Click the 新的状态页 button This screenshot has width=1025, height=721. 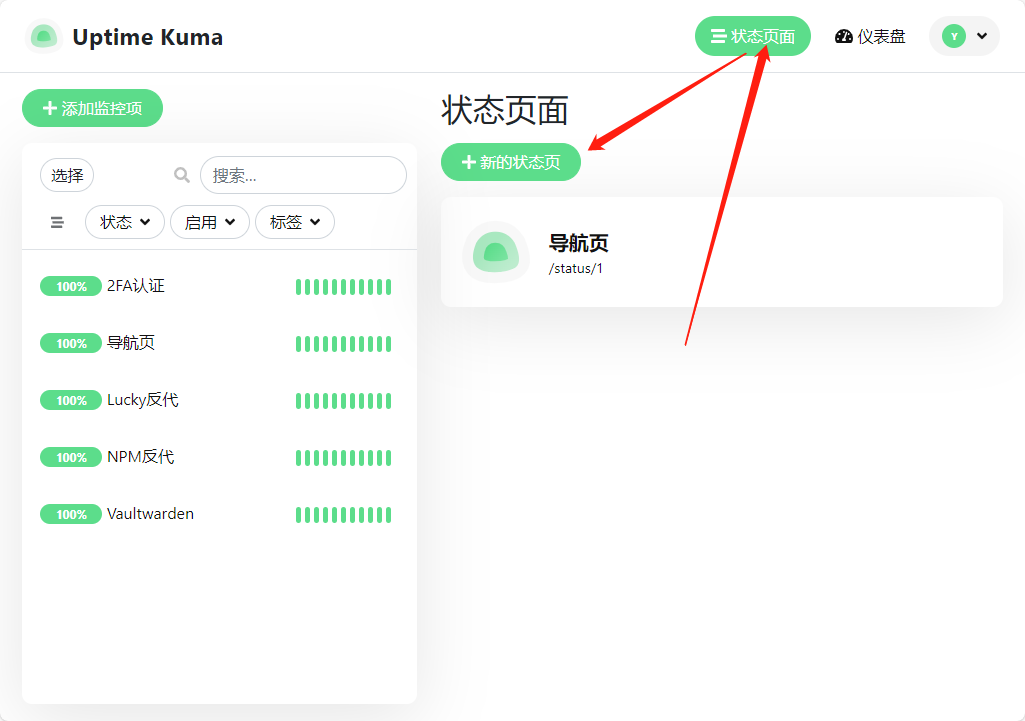pos(511,161)
